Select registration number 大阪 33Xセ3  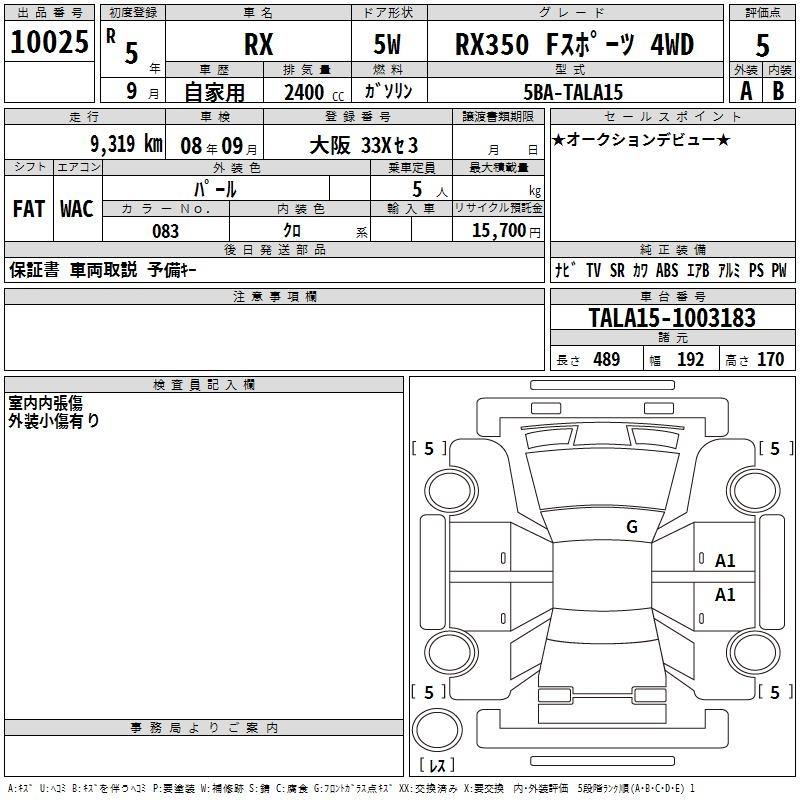[x=364, y=146]
